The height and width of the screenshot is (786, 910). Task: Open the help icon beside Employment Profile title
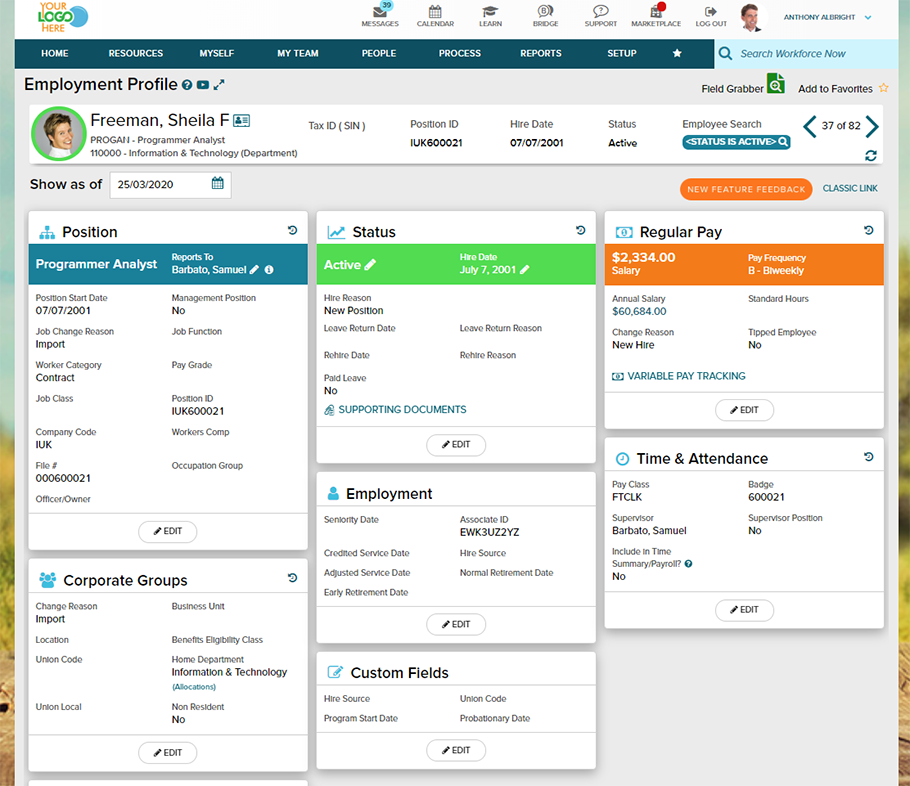pyautogui.click(x=188, y=85)
